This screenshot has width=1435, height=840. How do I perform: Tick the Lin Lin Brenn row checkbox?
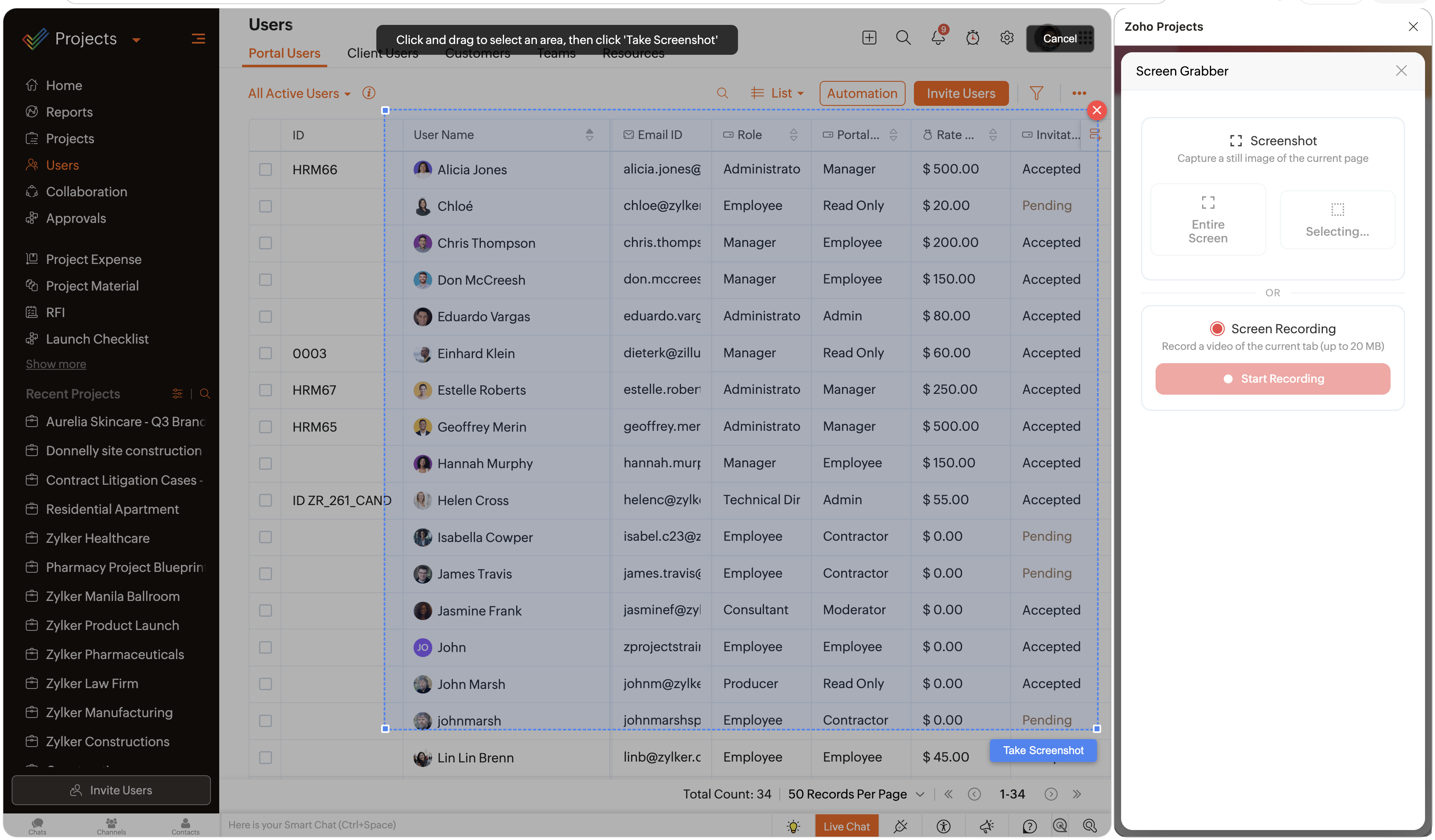click(265, 757)
